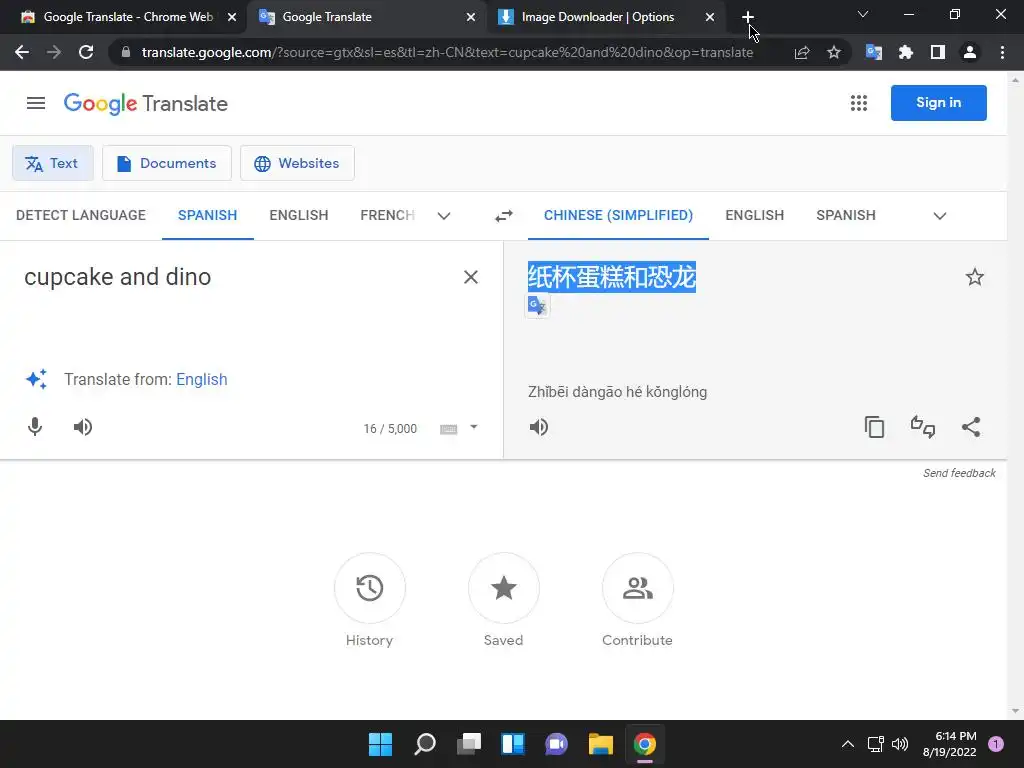Open File Explorer from taskbar

(x=600, y=744)
